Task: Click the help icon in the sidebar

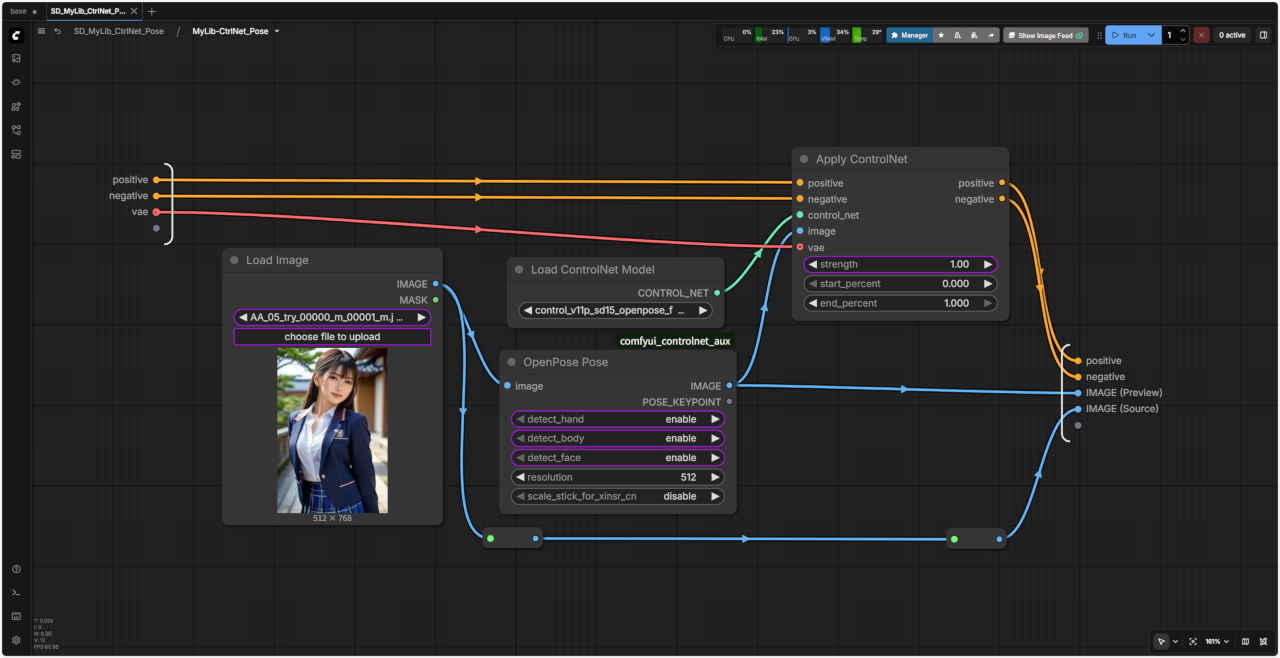Action: click(16, 569)
